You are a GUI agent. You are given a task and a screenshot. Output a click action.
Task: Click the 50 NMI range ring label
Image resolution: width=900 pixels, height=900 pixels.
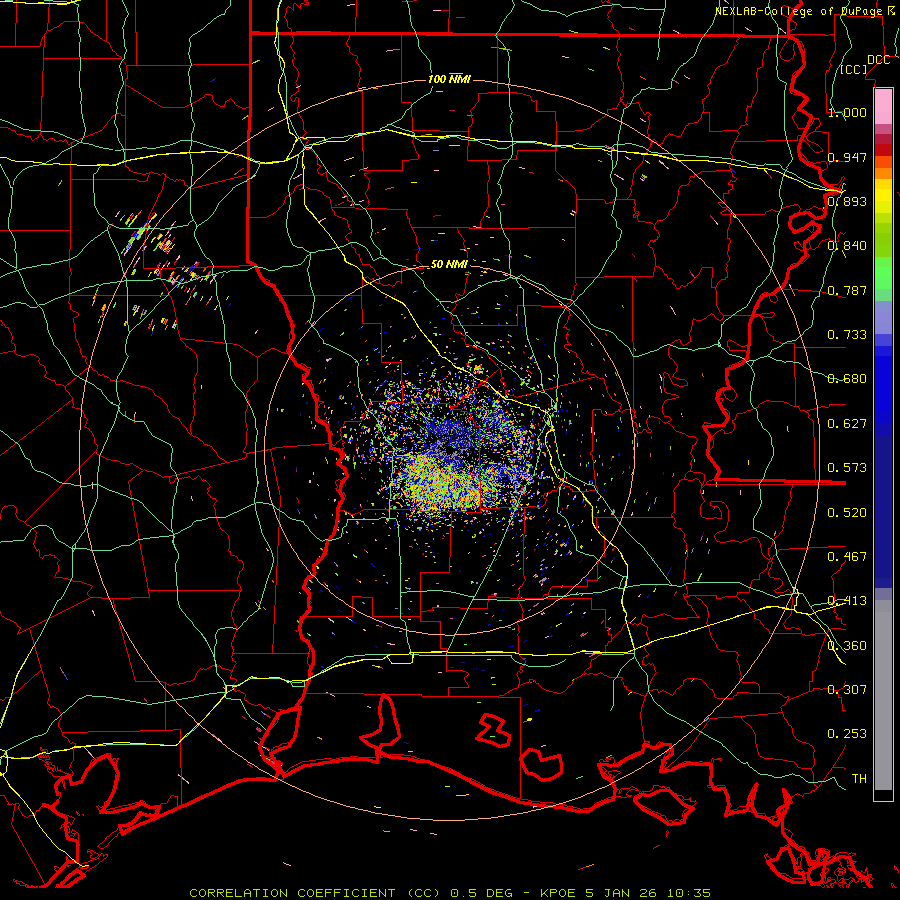coord(449,264)
